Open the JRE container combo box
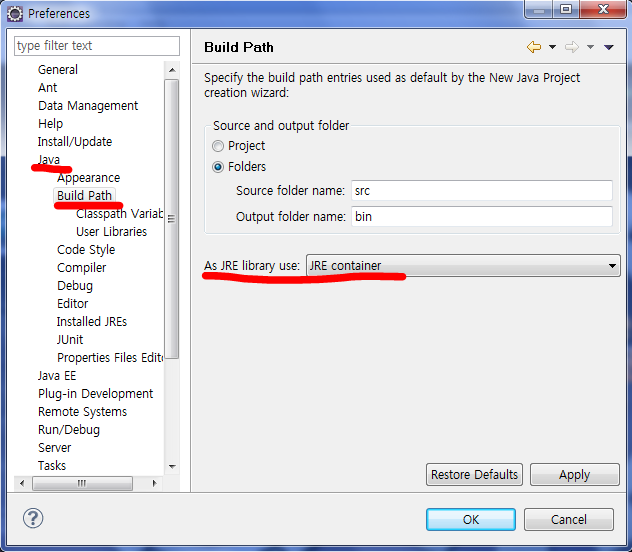632x552 pixels. [463, 266]
